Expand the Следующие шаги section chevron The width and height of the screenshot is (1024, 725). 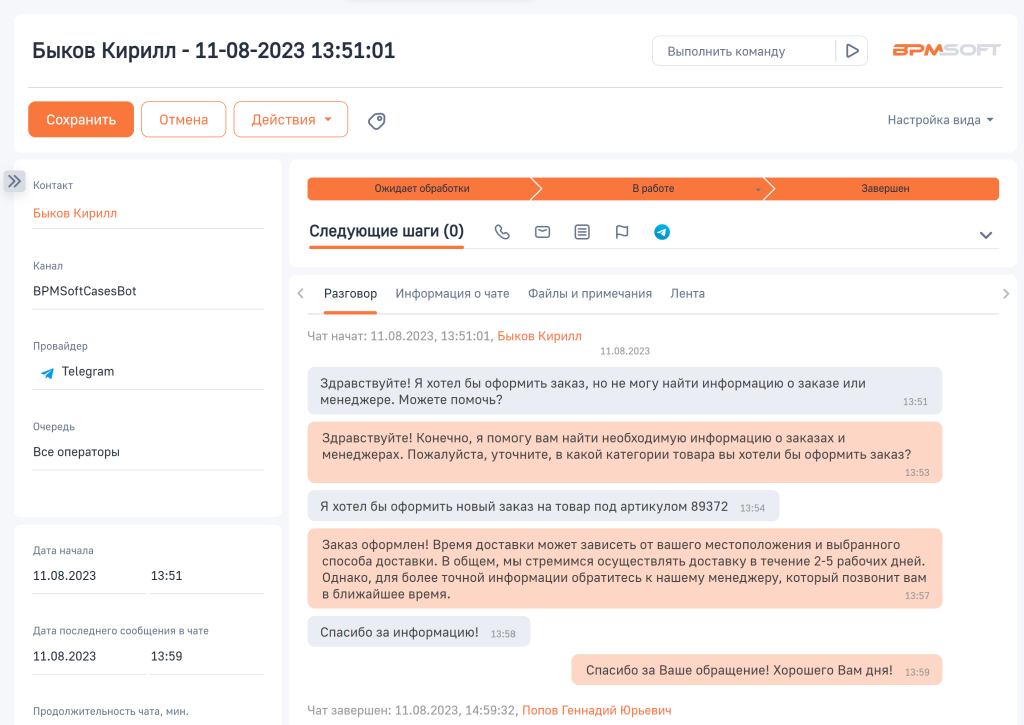tap(985, 235)
